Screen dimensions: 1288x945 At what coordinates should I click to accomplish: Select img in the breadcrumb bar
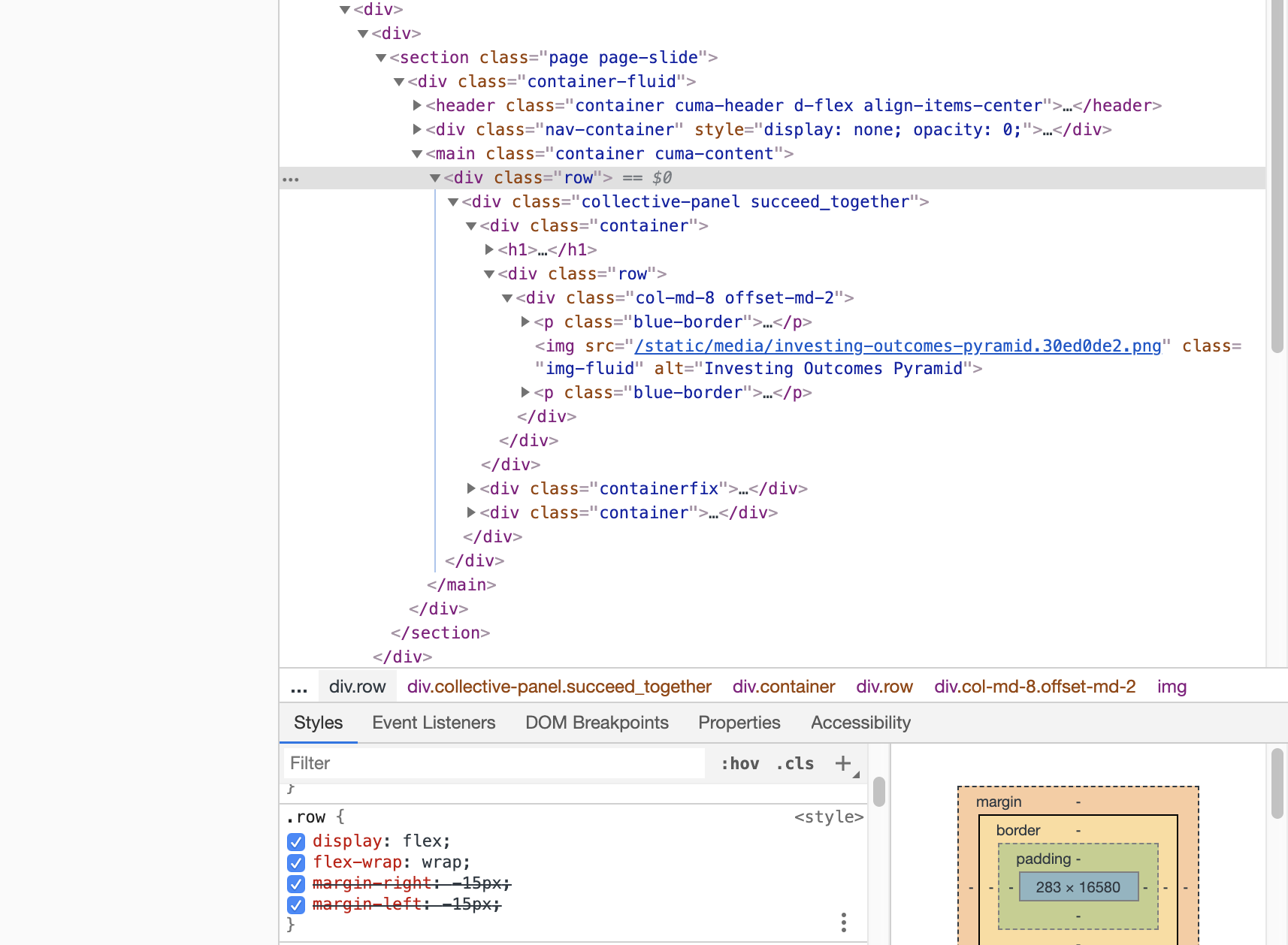click(x=1172, y=686)
